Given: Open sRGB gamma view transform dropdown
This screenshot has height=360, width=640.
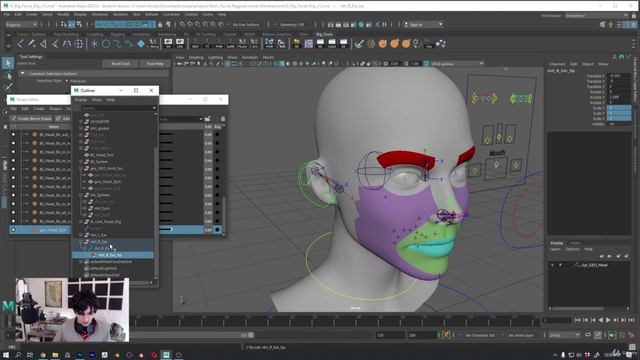Looking at the screenshot, I should point(457,64).
